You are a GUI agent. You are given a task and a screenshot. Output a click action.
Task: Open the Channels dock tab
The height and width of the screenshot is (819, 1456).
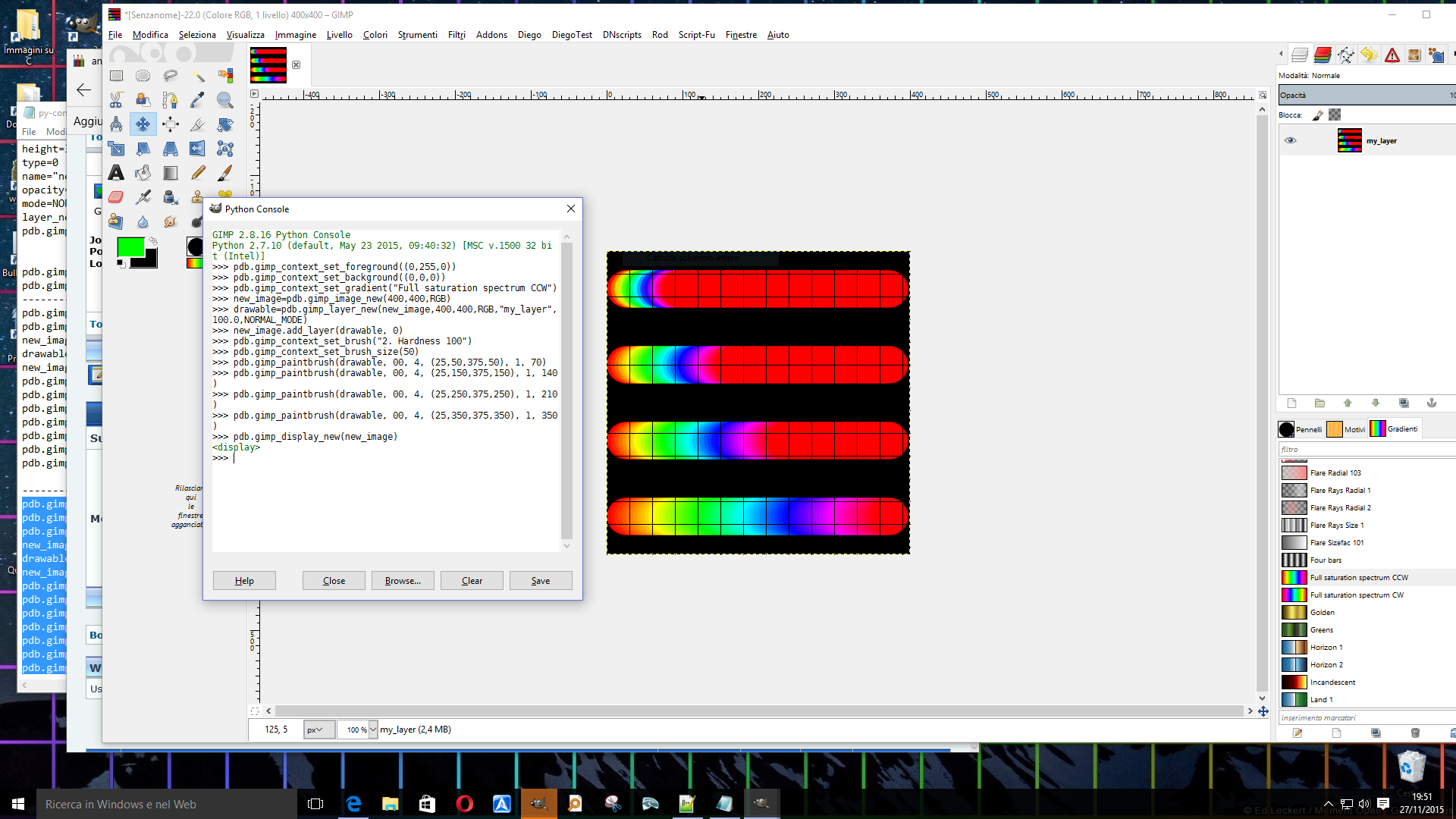tap(1323, 55)
